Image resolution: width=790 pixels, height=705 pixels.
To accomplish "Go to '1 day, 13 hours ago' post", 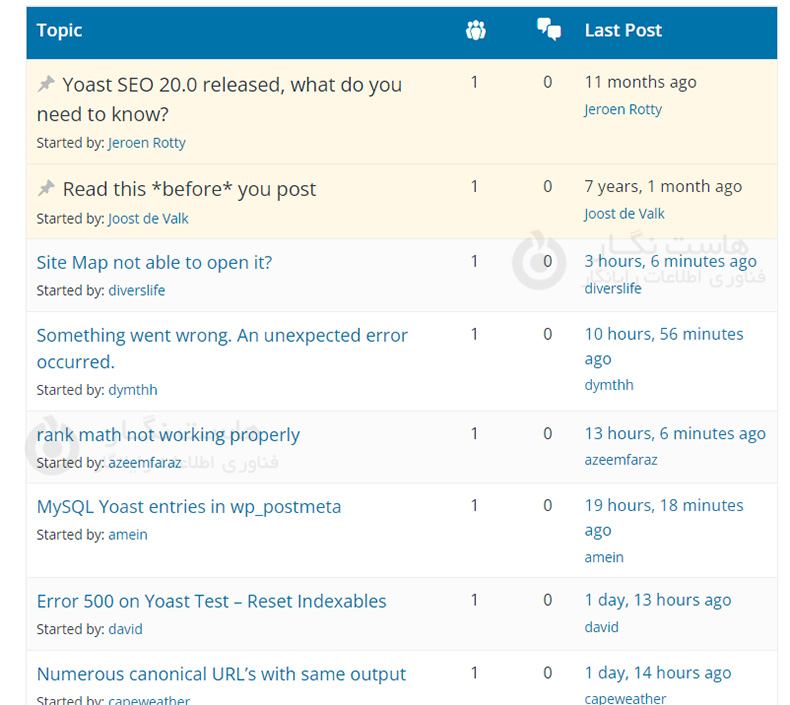I will click(x=657, y=600).
